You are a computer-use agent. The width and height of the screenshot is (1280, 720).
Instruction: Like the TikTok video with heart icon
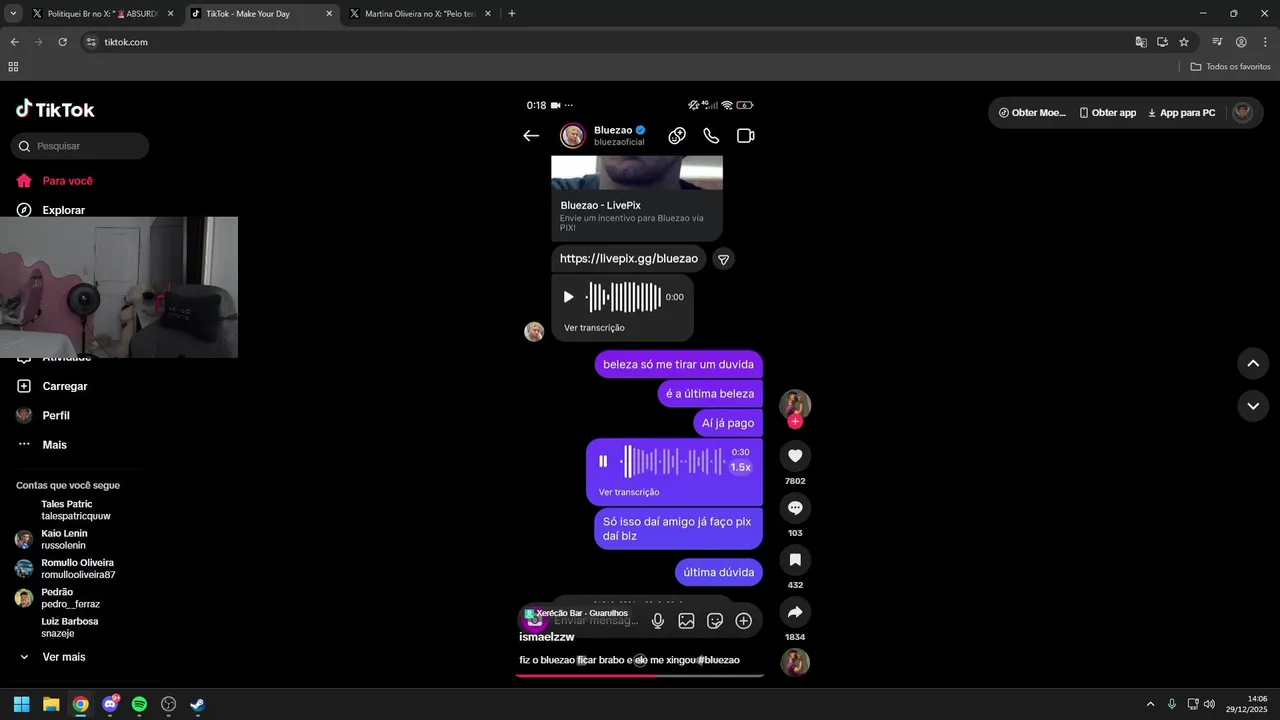(795, 456)
